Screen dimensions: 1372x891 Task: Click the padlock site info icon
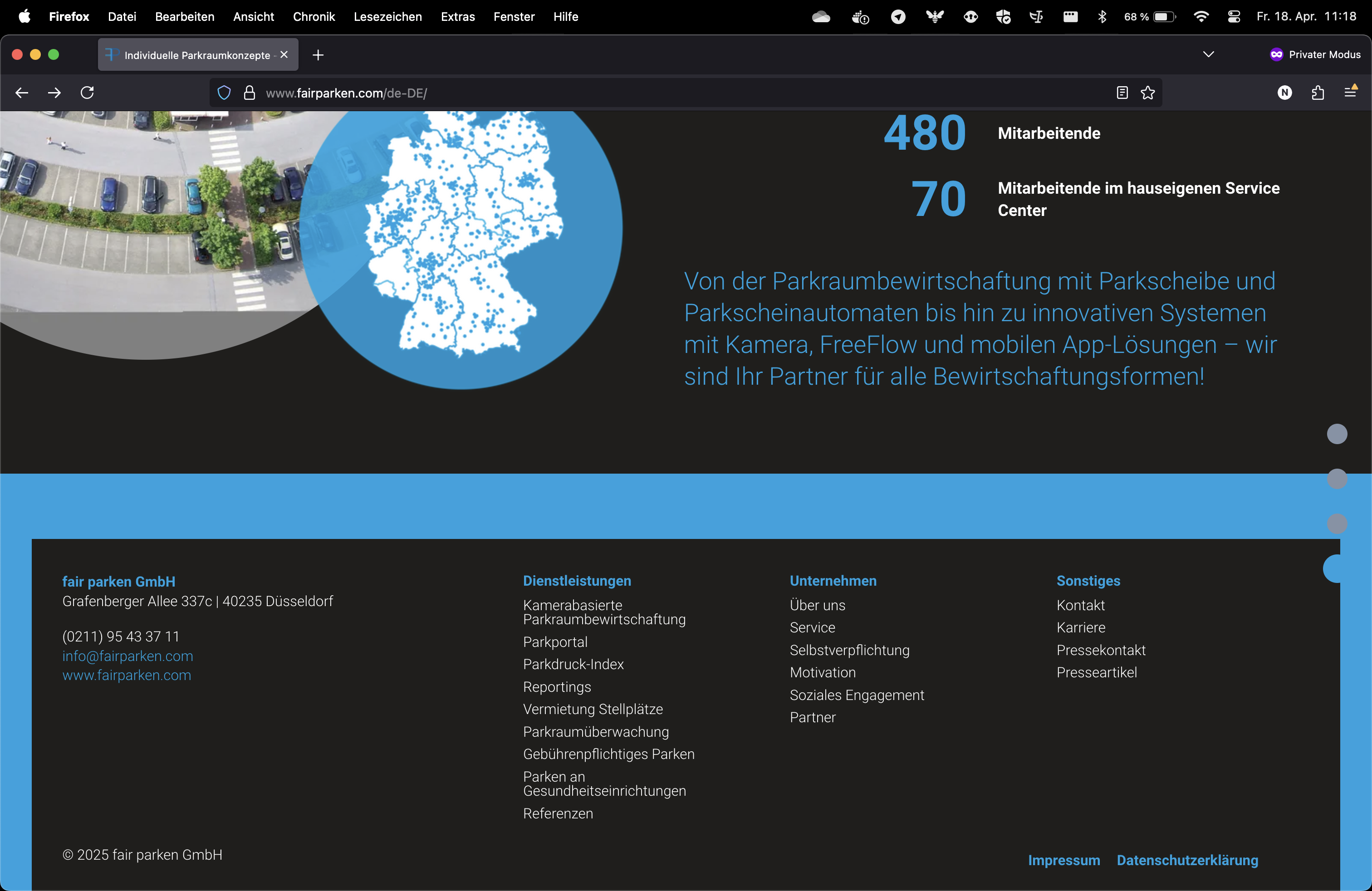249,93
